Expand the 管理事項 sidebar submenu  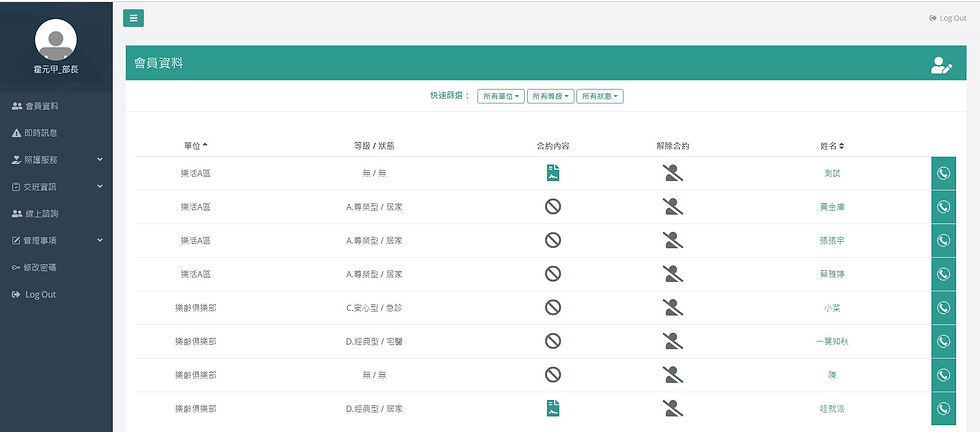56,241
